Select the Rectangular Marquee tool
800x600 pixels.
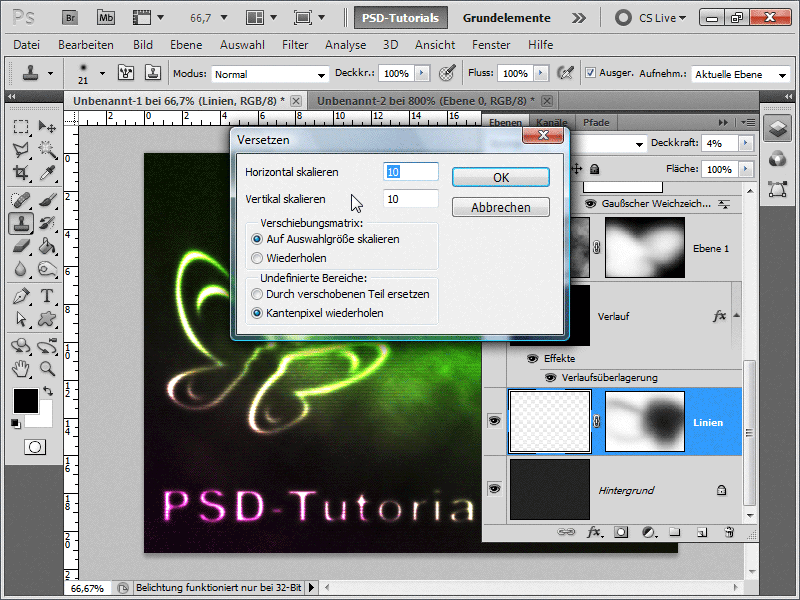(21, 126)
